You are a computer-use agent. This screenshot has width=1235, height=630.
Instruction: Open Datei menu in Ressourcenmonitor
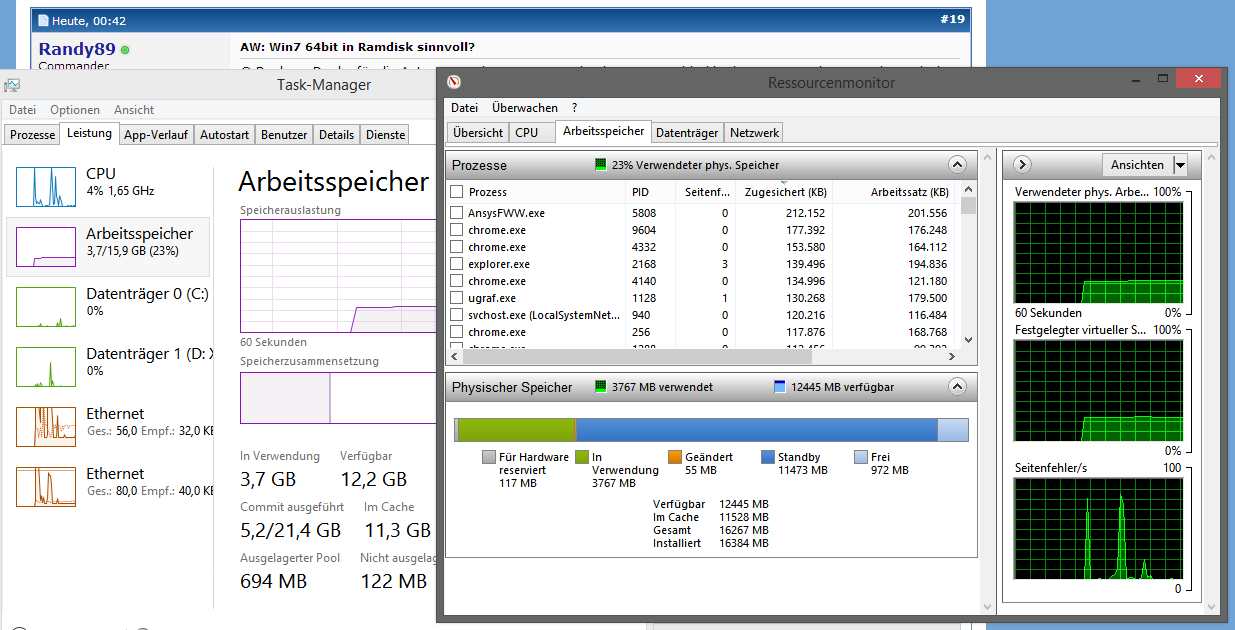click(x=464, y=108)
